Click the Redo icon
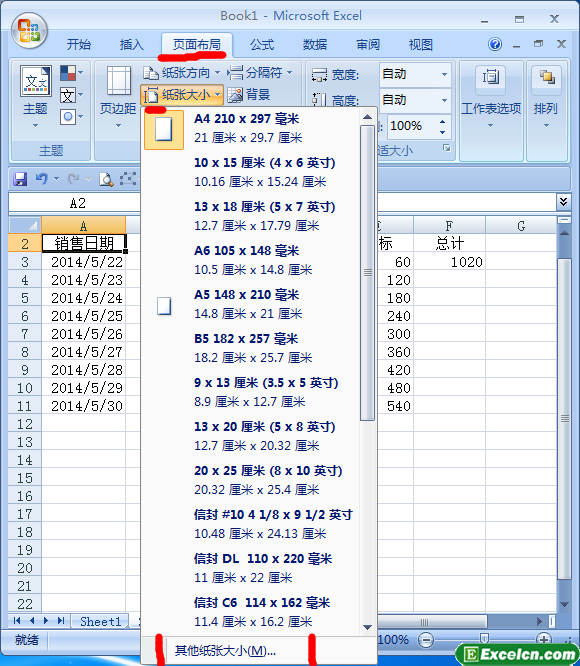This screenshot has width=580, height=666. pos(73,179)
